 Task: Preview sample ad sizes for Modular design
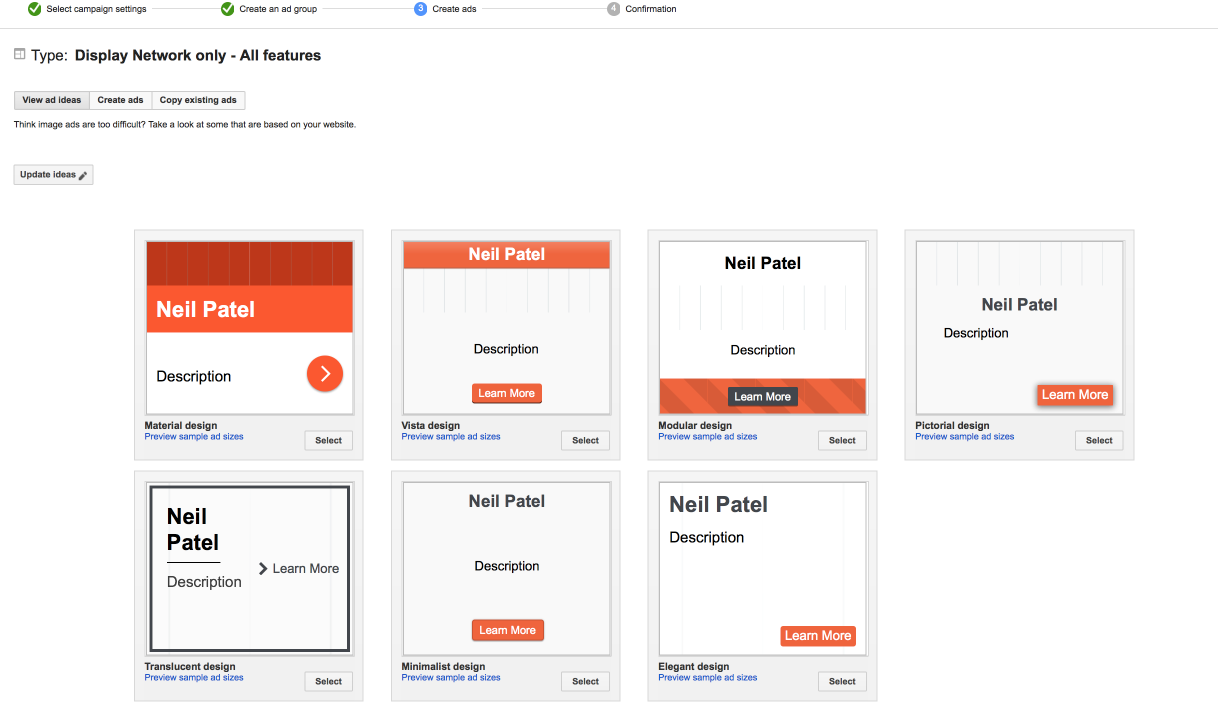point(707,437)
